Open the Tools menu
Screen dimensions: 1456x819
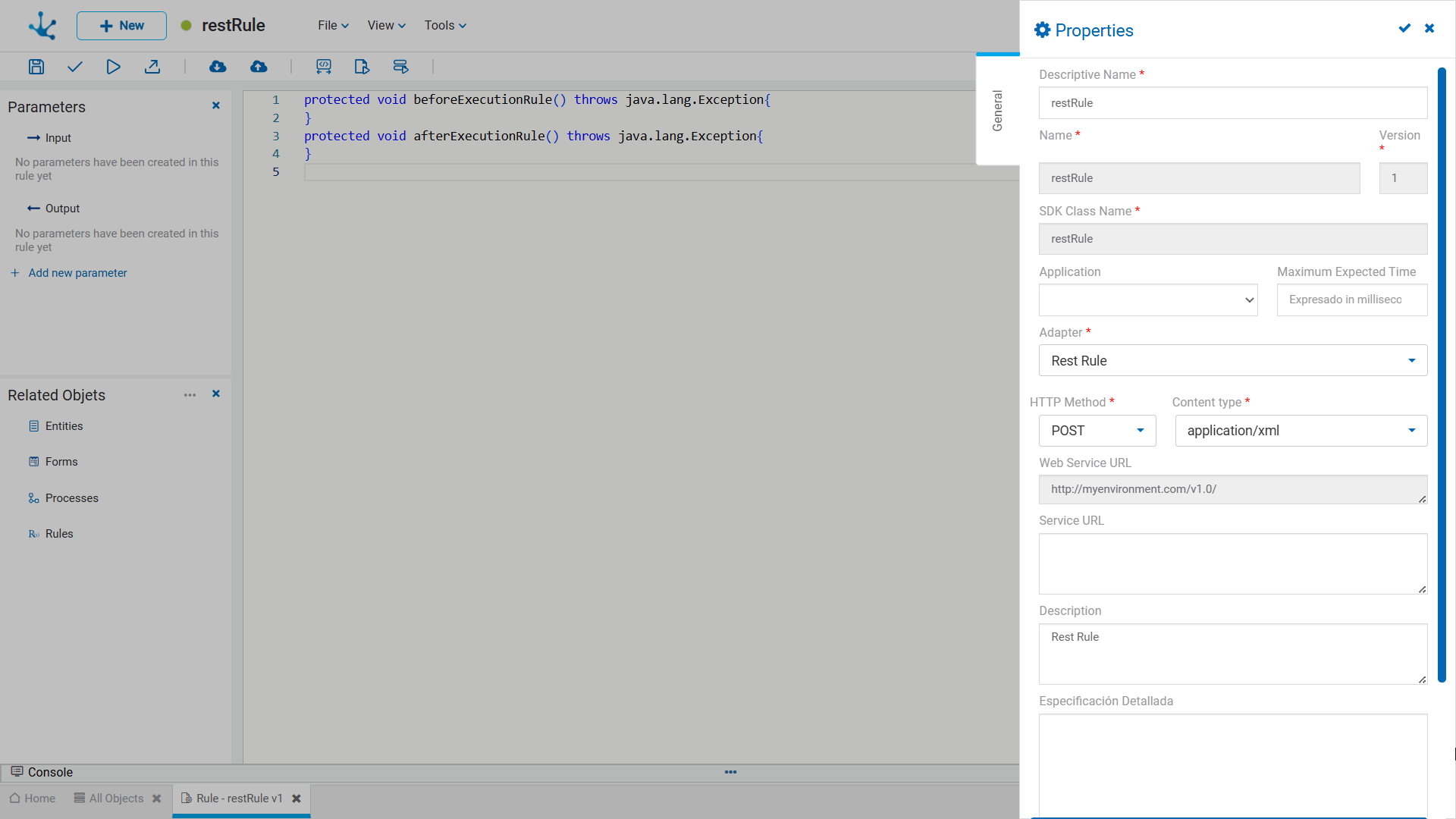coord(445,25)
